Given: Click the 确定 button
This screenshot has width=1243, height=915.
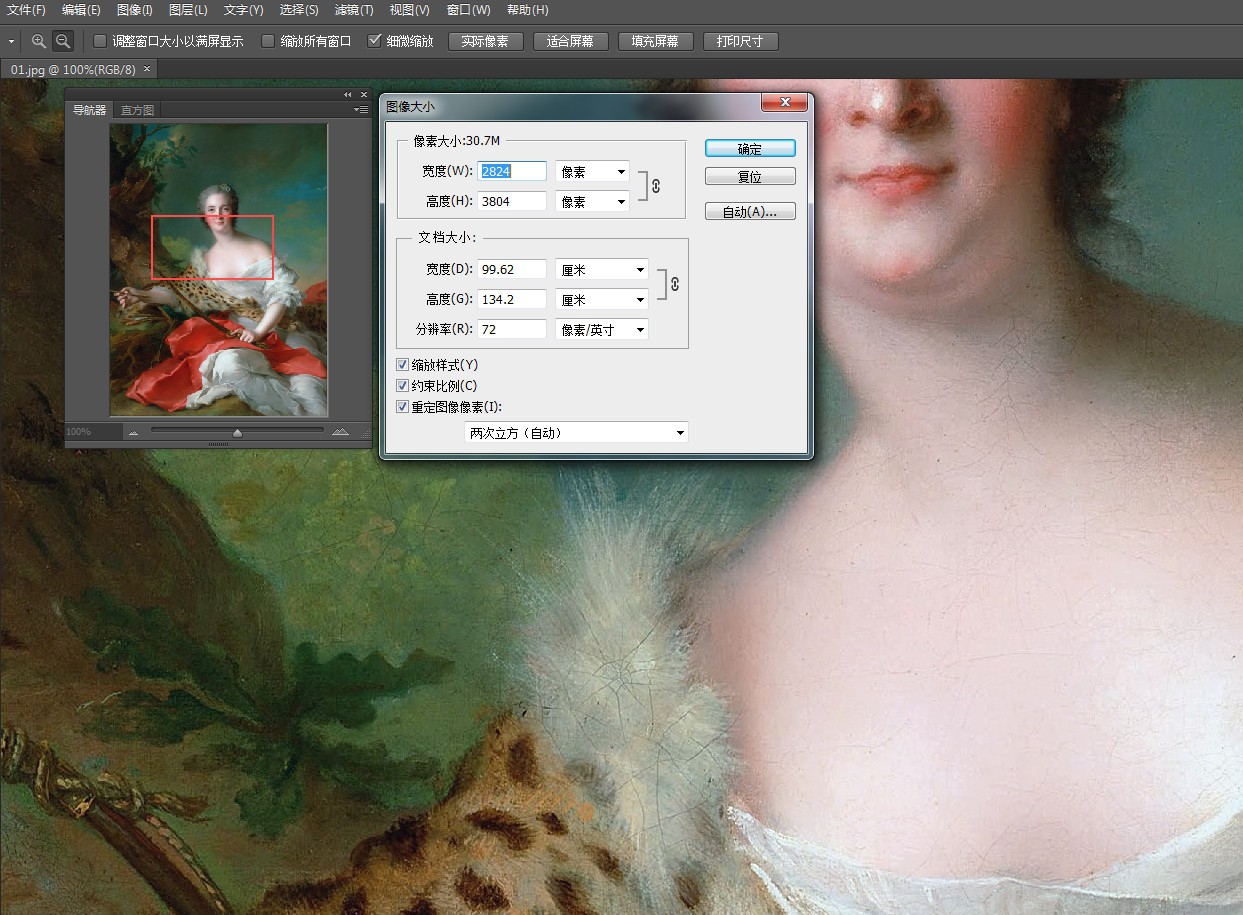Looking at the screenshot, I should pos(750,148).
